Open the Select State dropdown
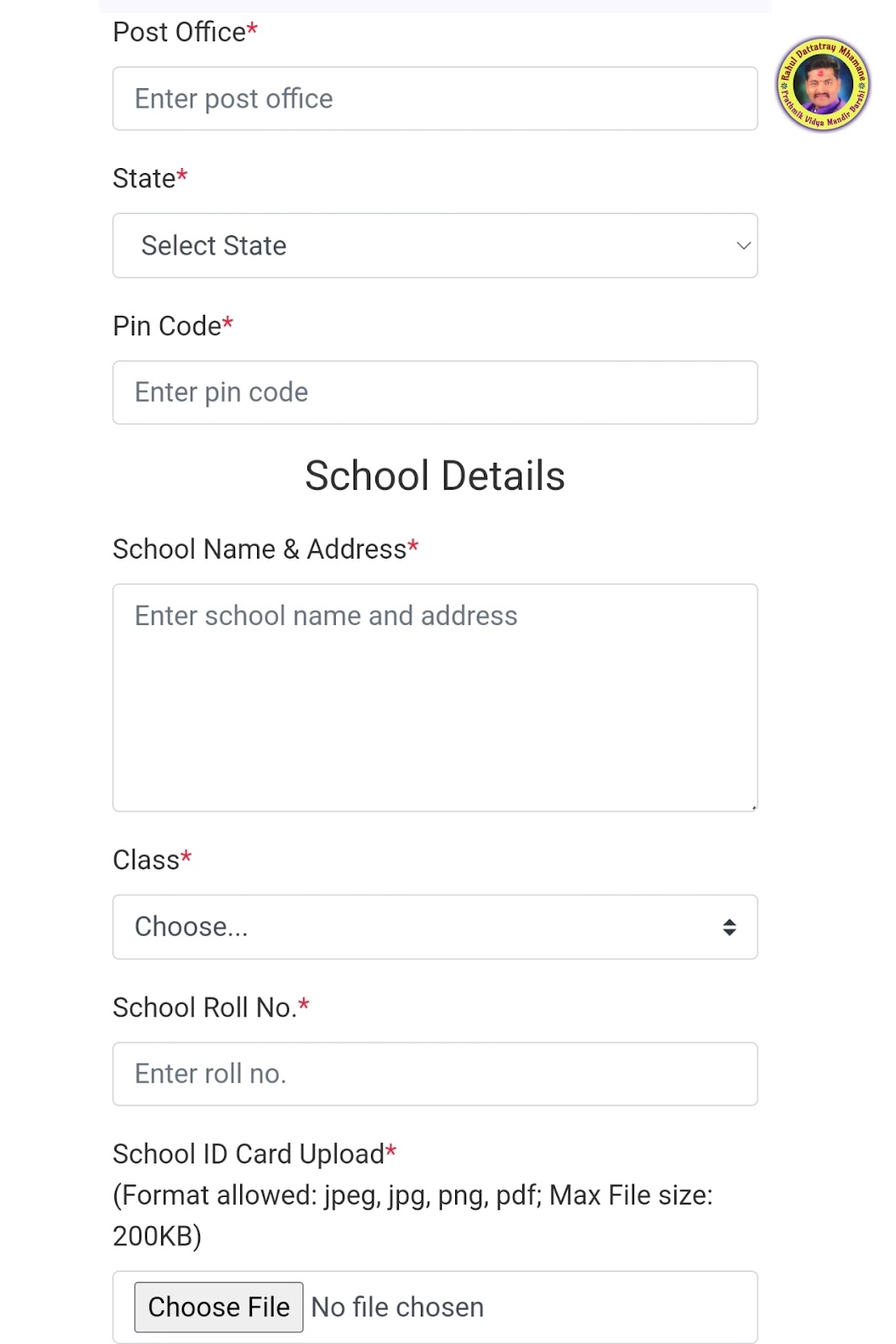Image resolution: width=896 pixels, height=1344 pixels. point(435,245)
